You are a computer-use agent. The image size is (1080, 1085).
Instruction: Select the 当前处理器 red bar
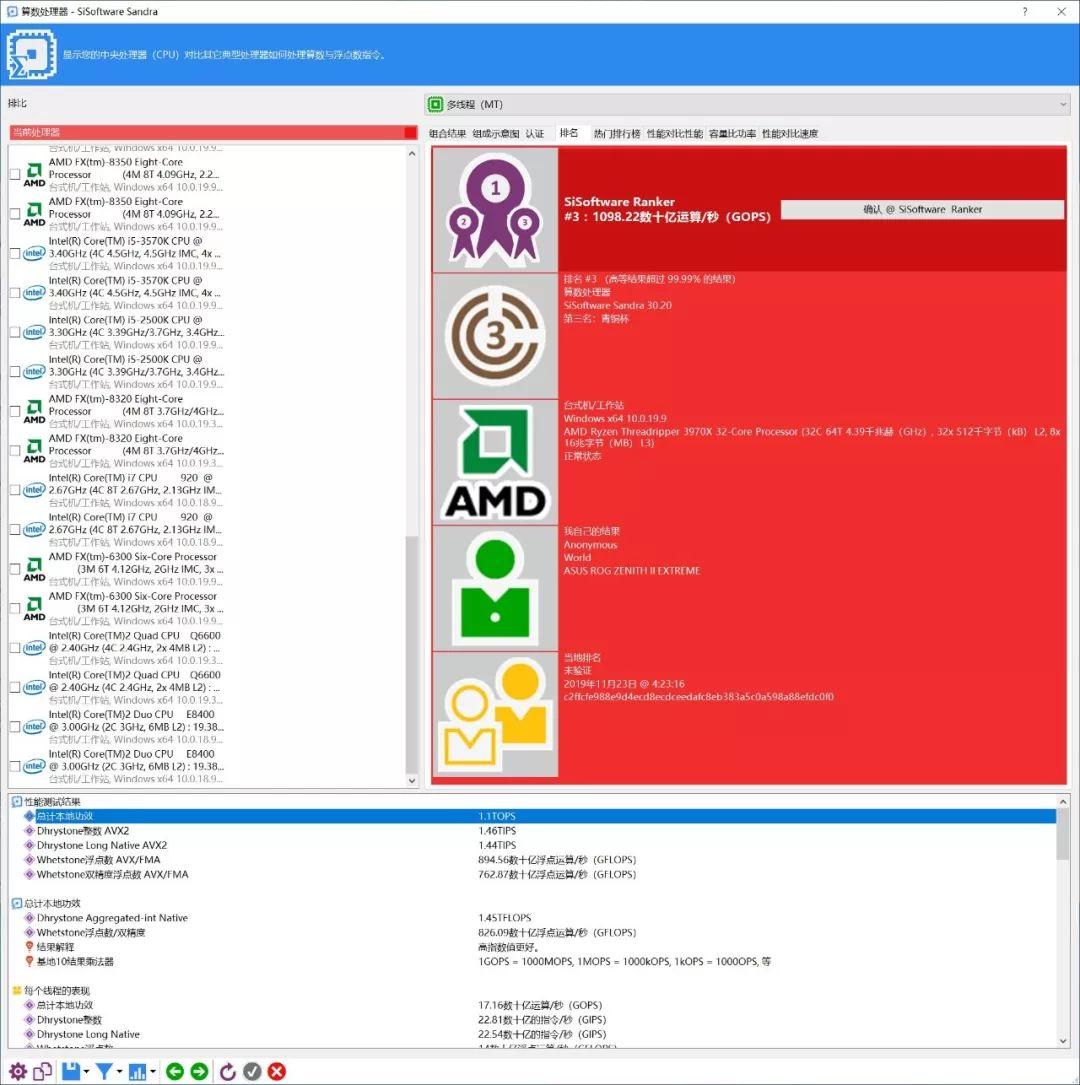pos(213,132)
